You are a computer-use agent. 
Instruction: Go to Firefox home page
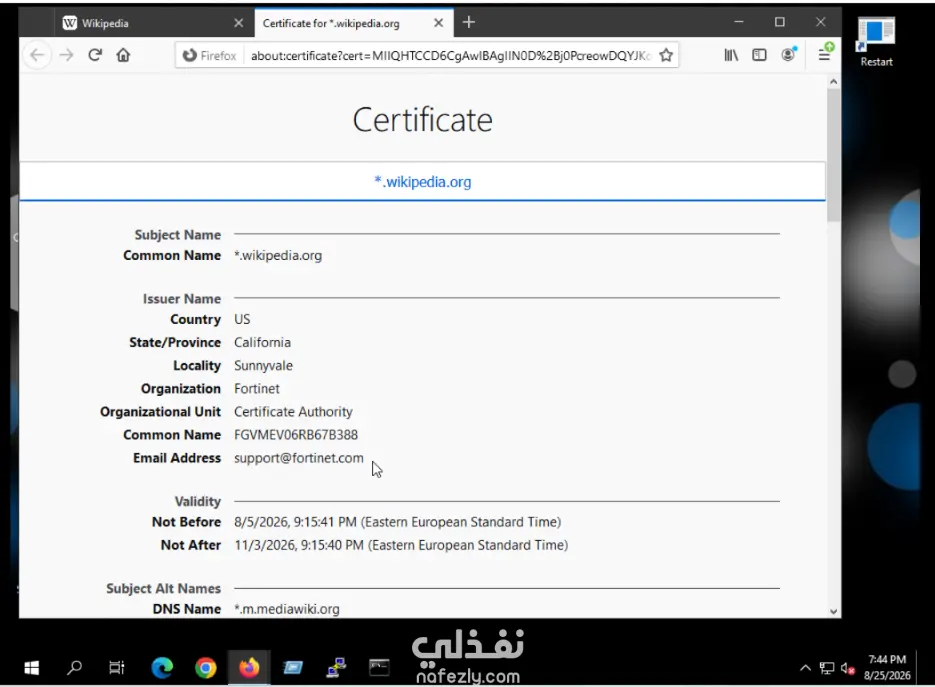coord(123,55)
